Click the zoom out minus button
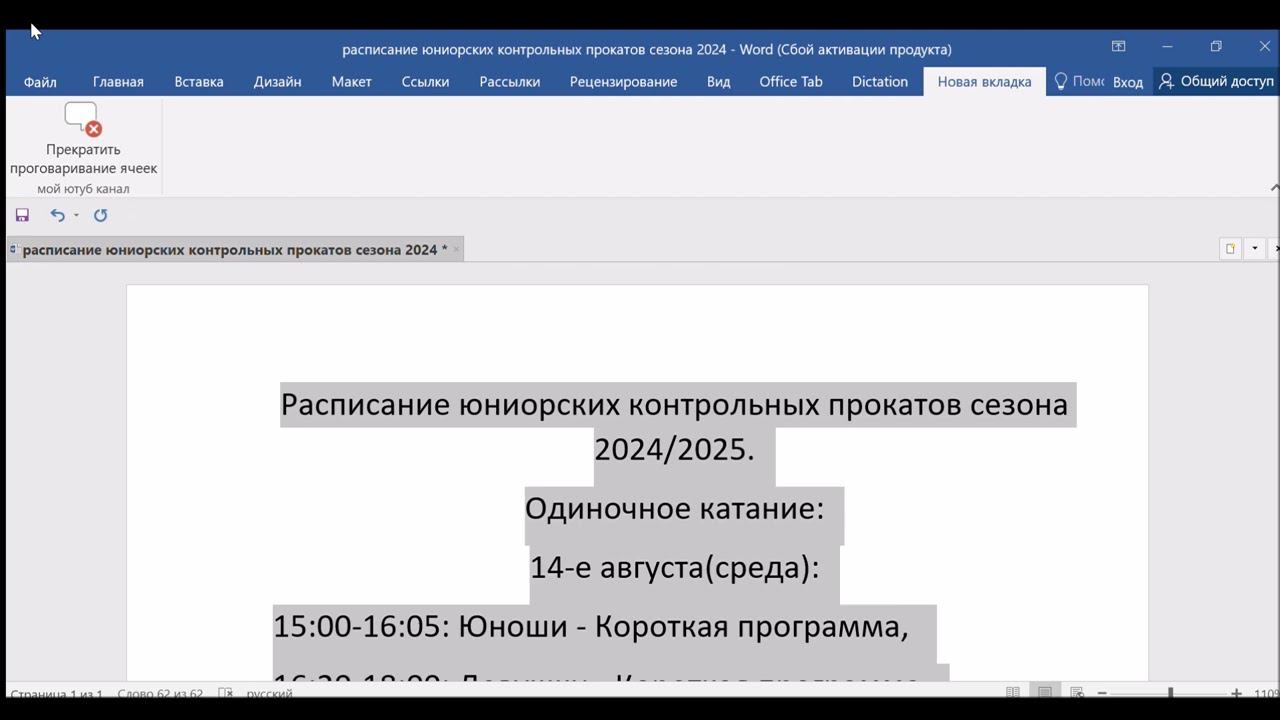The height and width of the screenshot is (720, 1280). 1102,693
